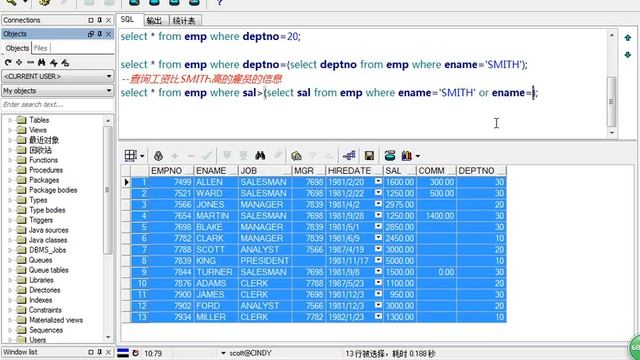Select the DBMS_Jobs folder in tree
640x360 pixels.
(47, 250)
